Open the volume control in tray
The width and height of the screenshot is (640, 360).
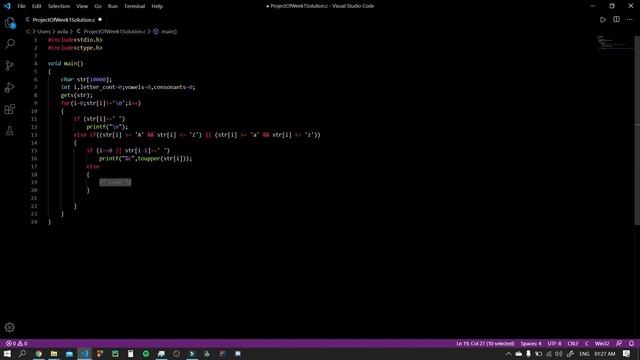pos(559,354)
